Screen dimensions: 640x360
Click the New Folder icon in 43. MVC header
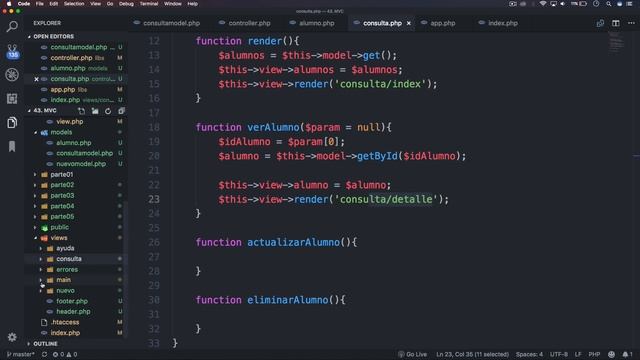tap(95, 111)
